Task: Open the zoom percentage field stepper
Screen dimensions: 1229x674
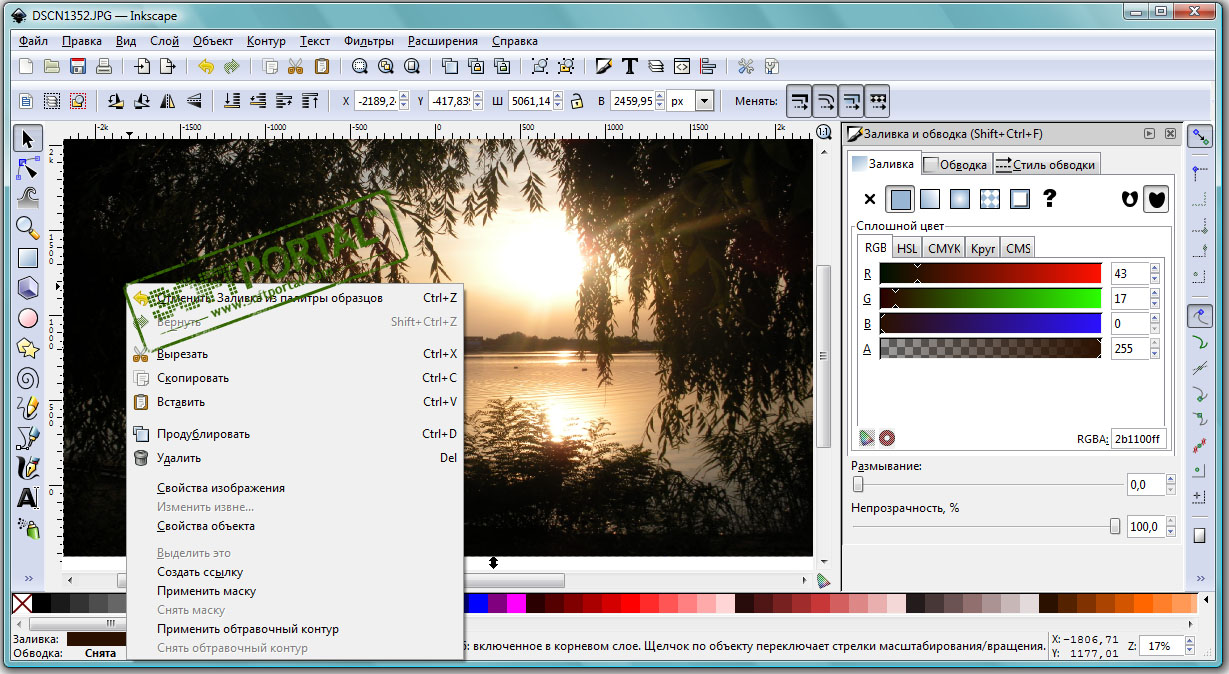Action: (x=1189, y=646)
